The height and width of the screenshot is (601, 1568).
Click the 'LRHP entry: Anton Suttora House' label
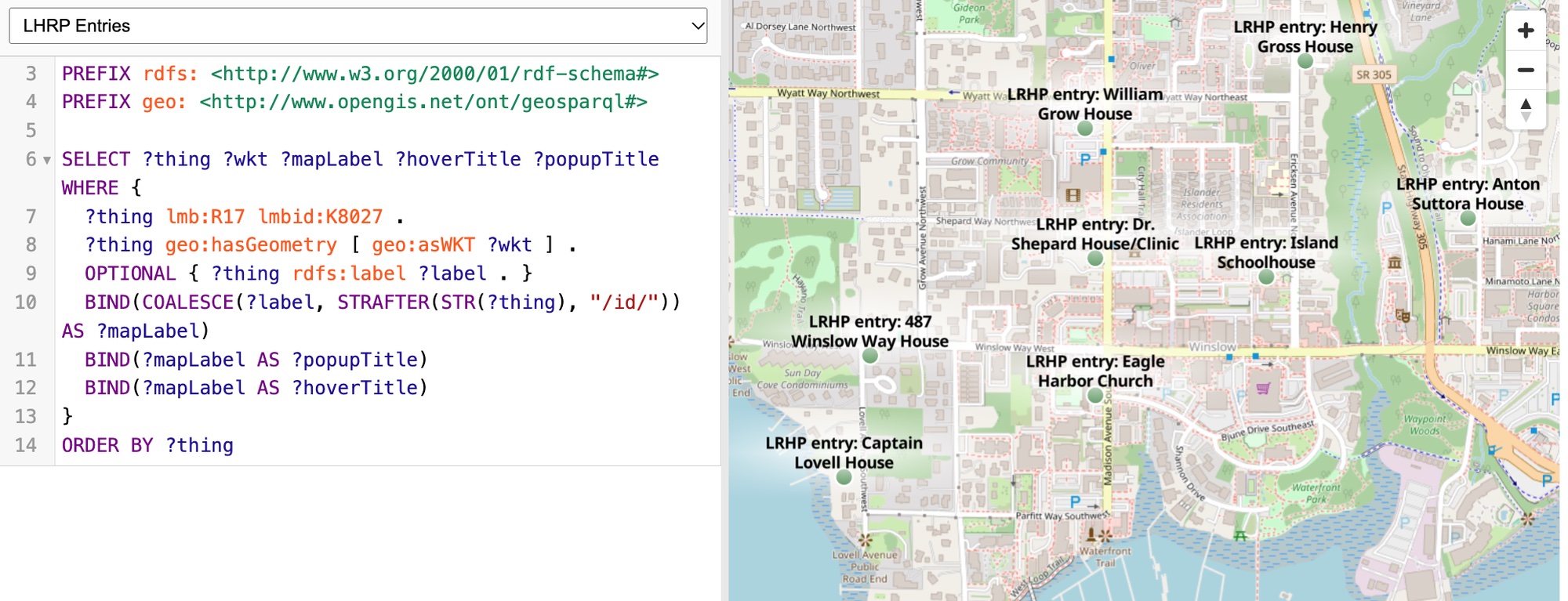[x=1468, y=194]
